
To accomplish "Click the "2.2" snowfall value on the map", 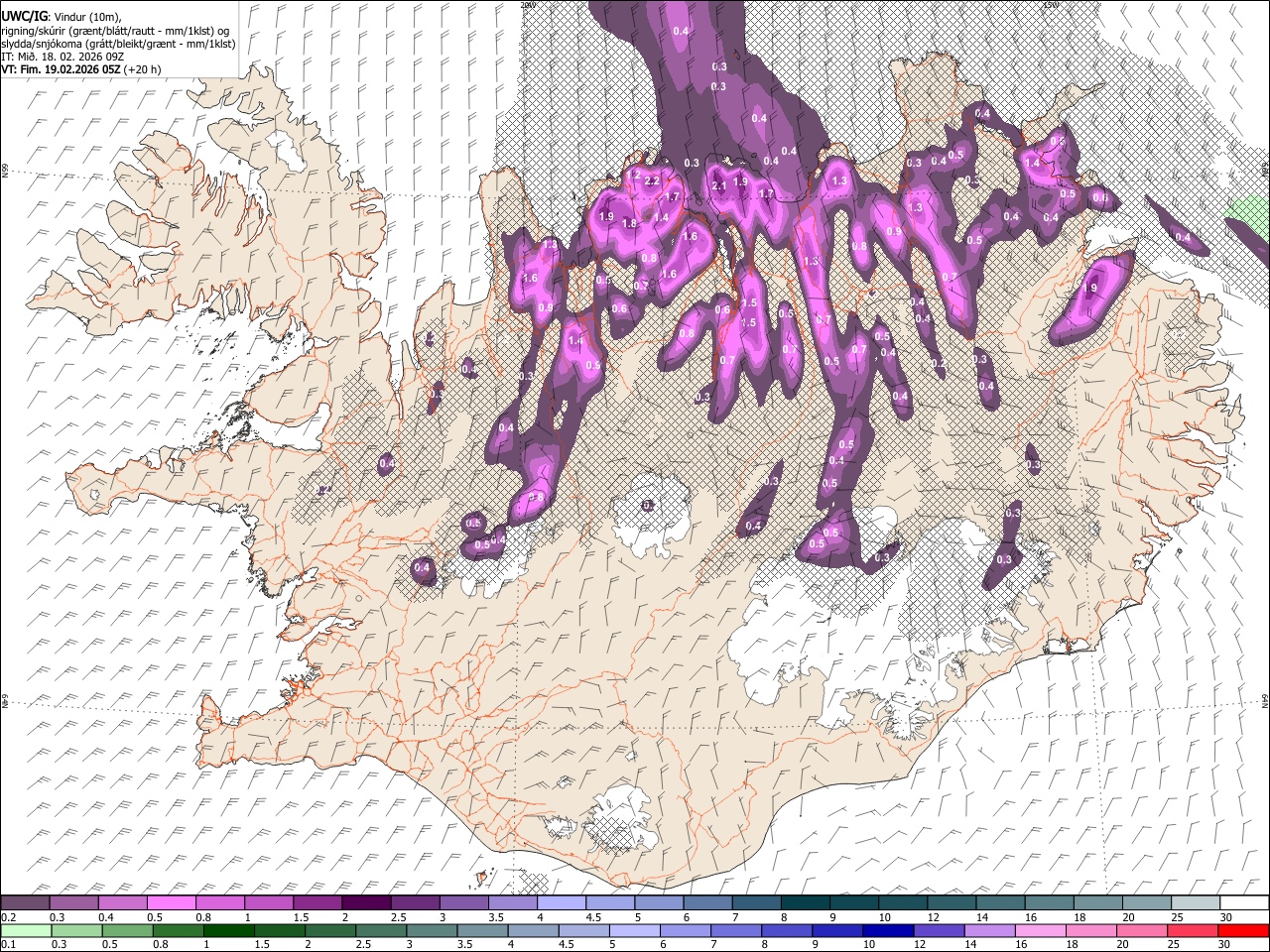I will coord(652,181).
